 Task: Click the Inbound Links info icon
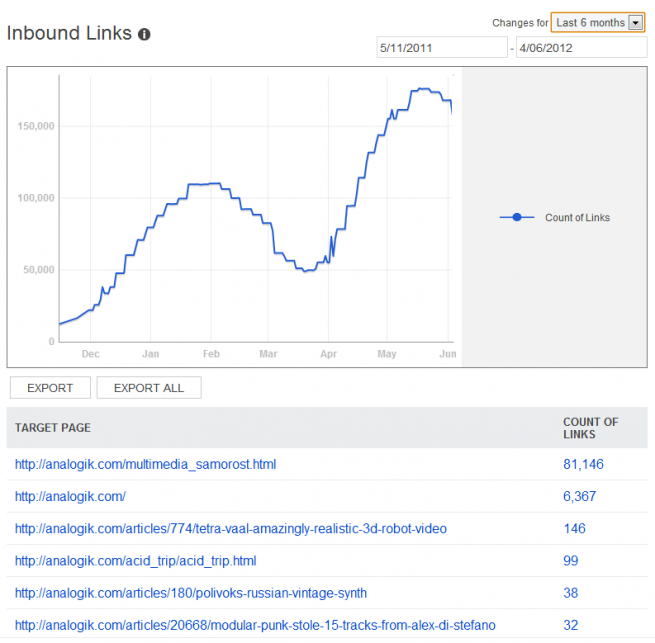click(x=144, y=34)
